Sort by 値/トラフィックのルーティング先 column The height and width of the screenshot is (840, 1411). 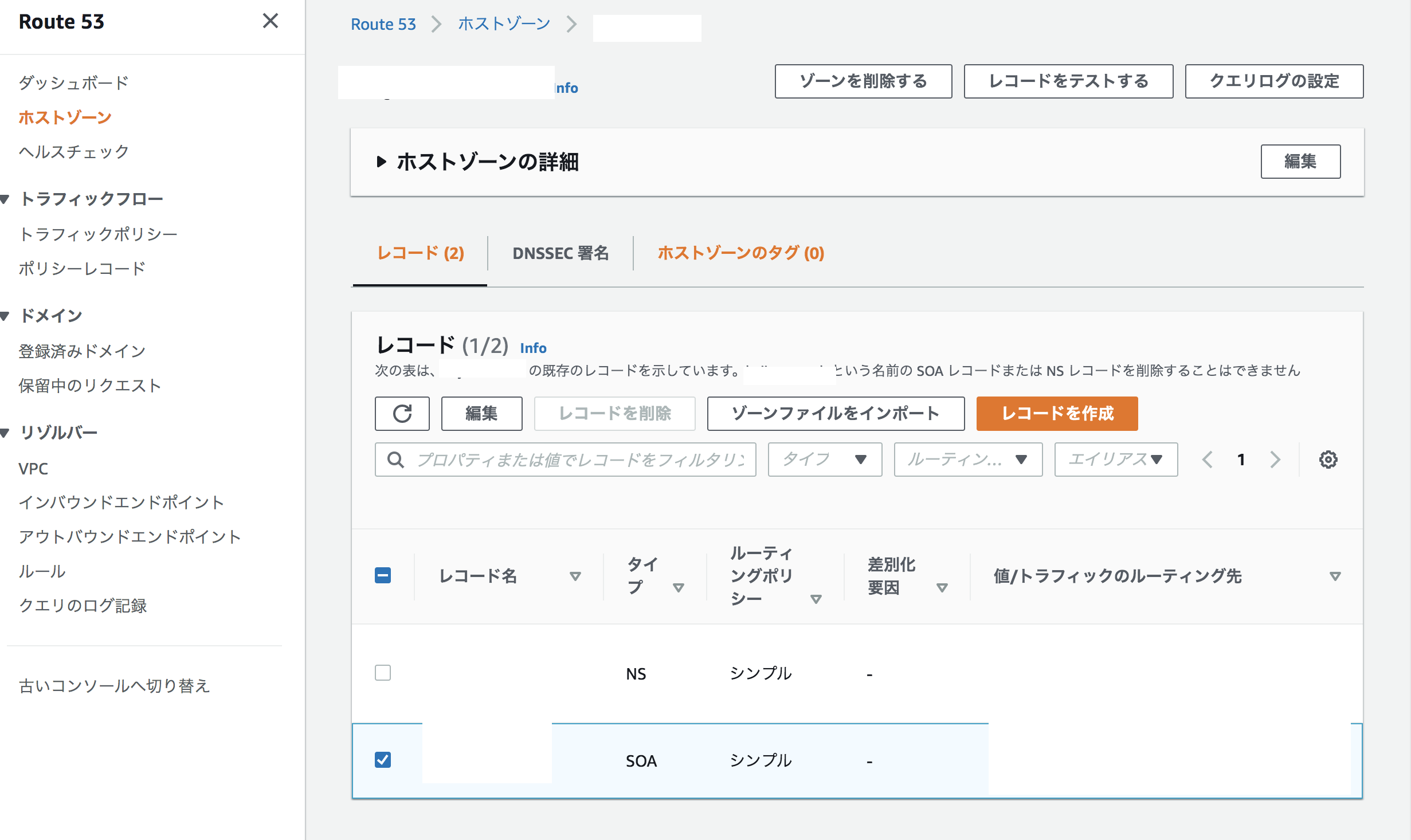(1336, 576)
